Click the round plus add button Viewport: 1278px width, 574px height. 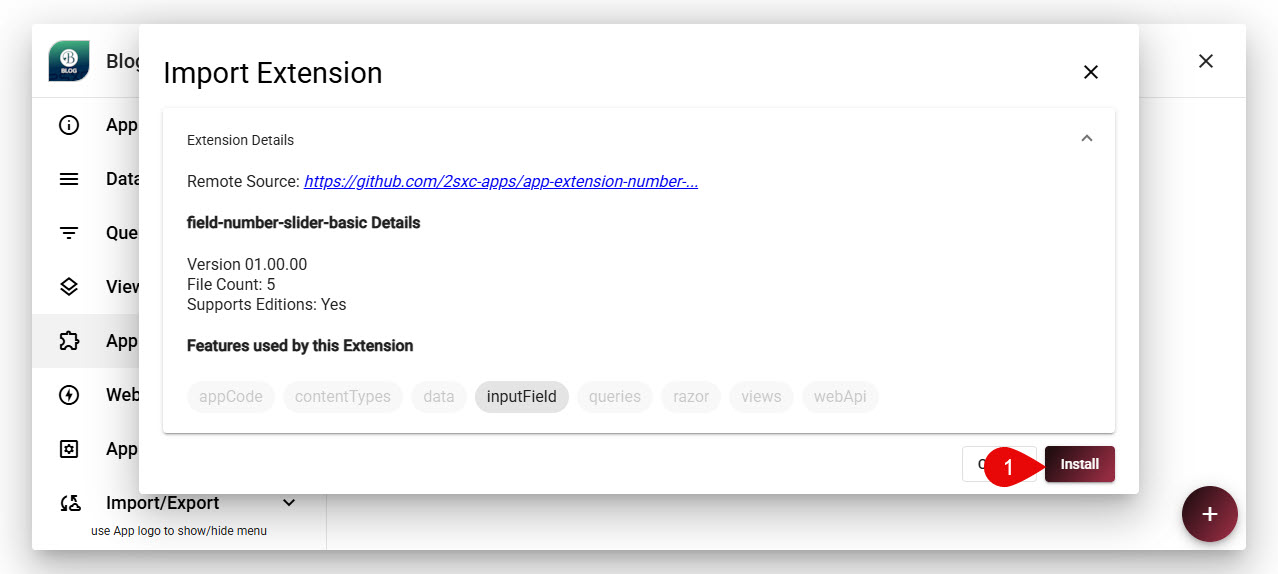click(1209, 514)
